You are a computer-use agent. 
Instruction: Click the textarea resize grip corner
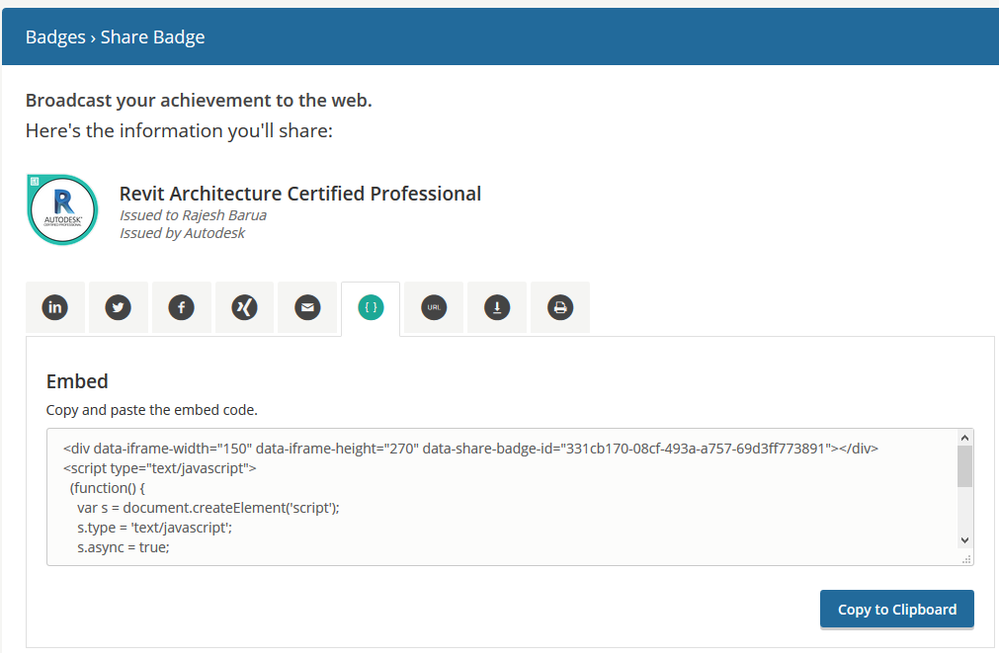coord(967,559)
